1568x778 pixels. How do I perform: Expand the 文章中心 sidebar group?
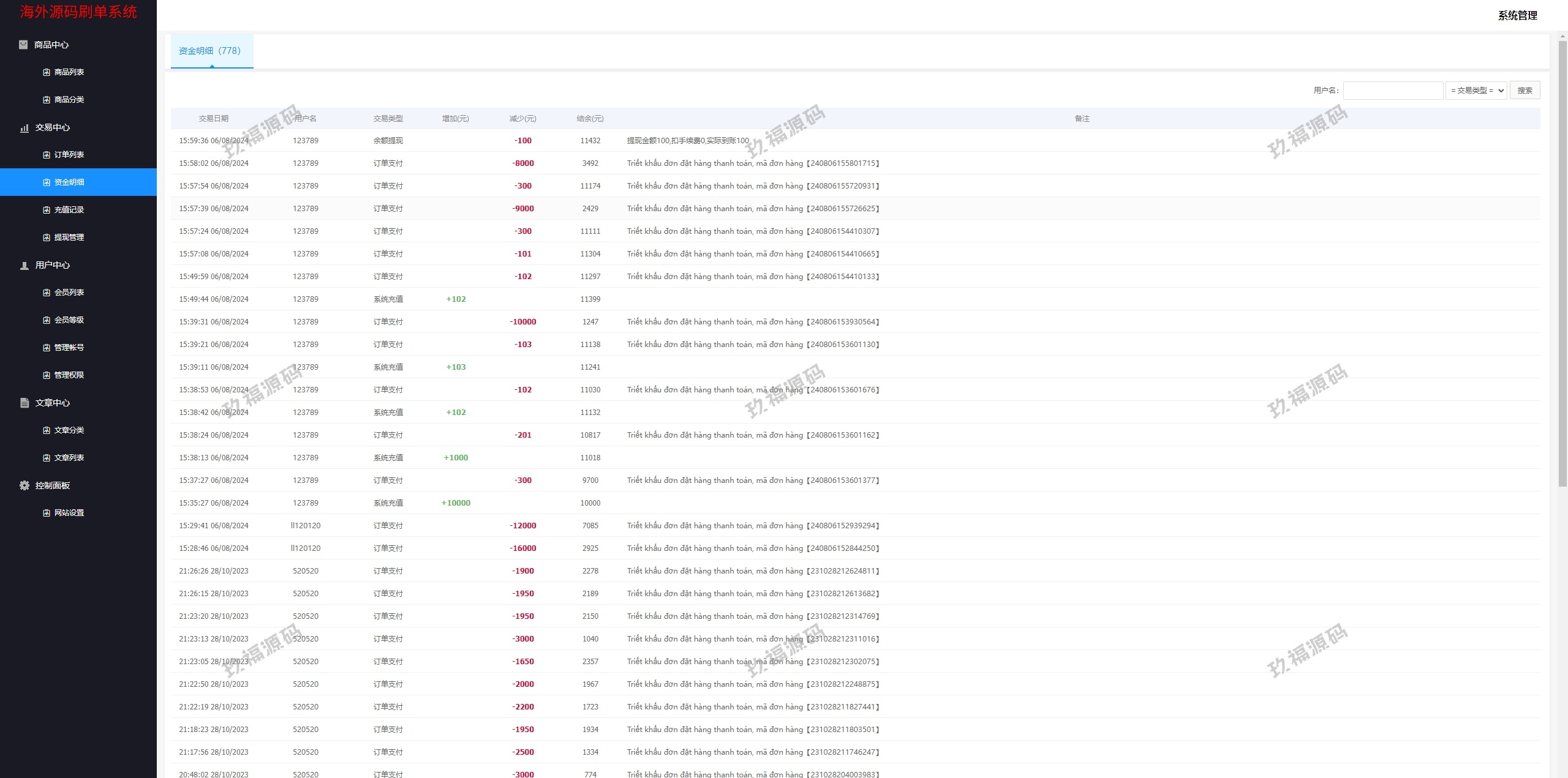pyautogui.click(x=53, y=403)
